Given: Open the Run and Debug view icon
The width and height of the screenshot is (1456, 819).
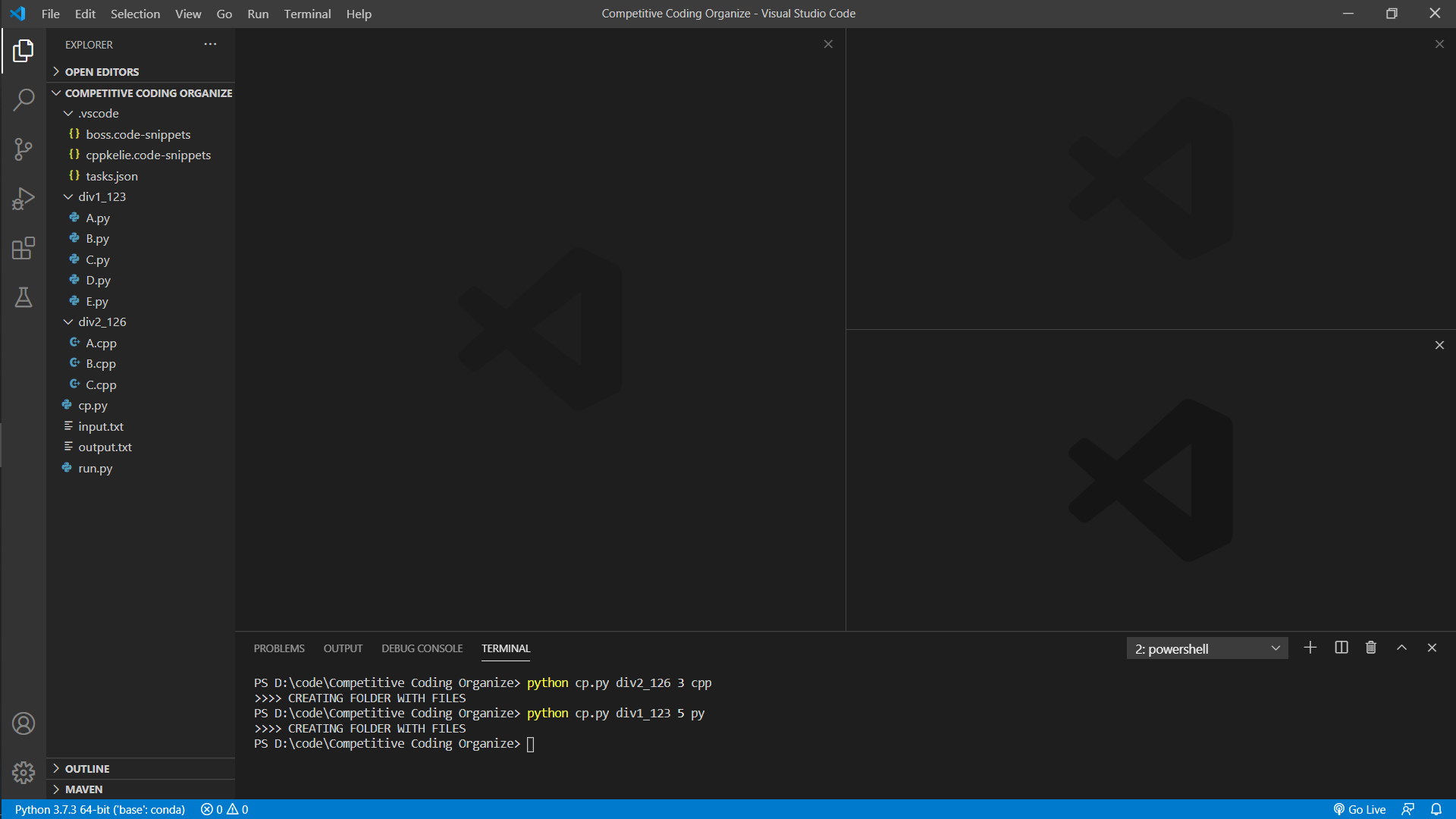Looking at the screenshot, I should [x=24, y=199].
